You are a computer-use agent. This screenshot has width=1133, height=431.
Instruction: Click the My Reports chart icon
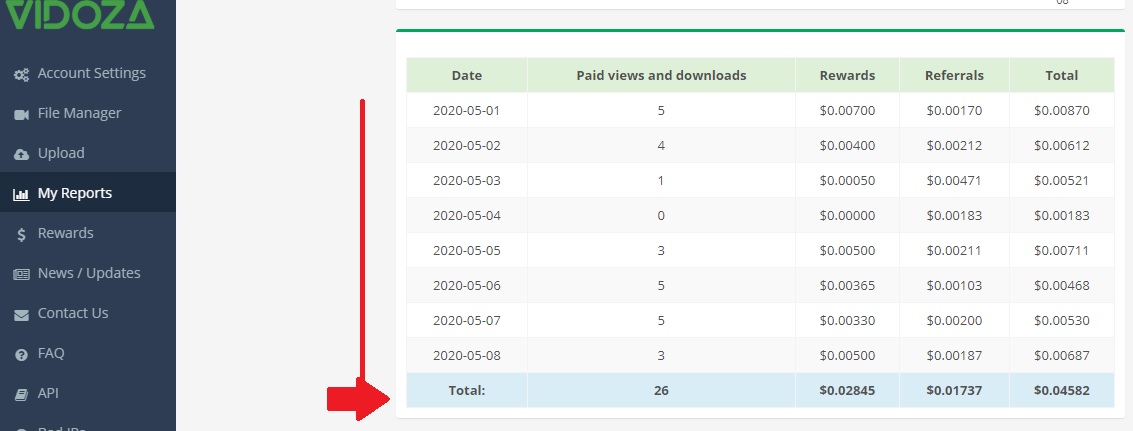[21, 194]
